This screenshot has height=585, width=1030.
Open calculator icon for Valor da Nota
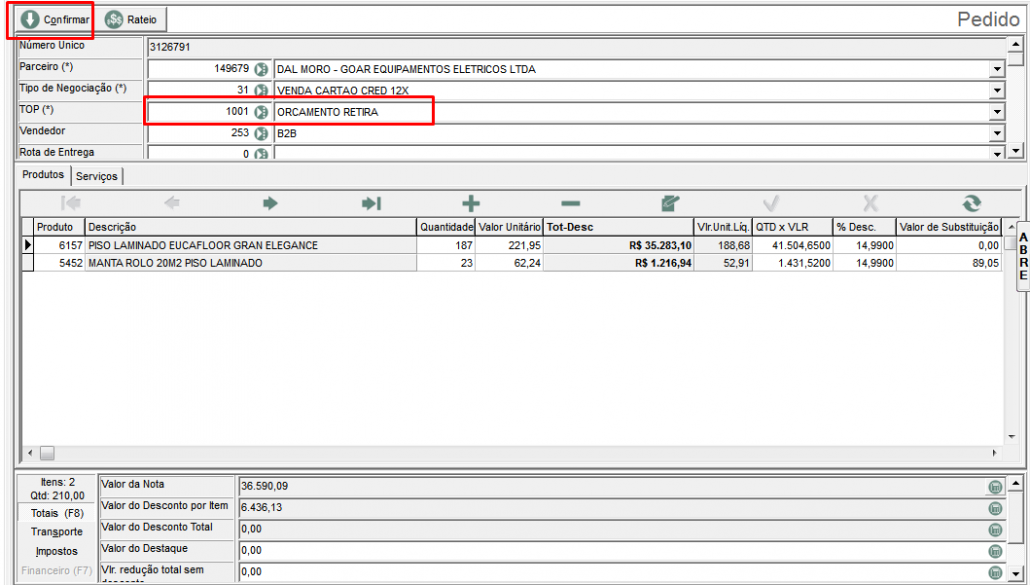click(995, 486)
